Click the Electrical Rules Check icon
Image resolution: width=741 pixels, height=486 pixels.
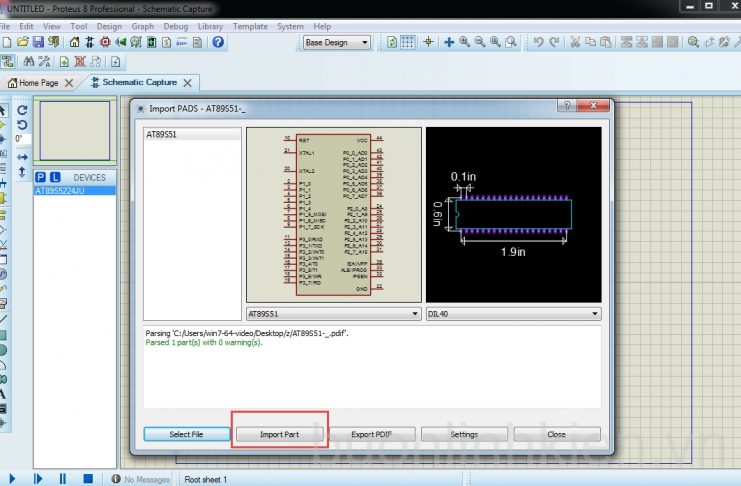(x=116, y=61)
